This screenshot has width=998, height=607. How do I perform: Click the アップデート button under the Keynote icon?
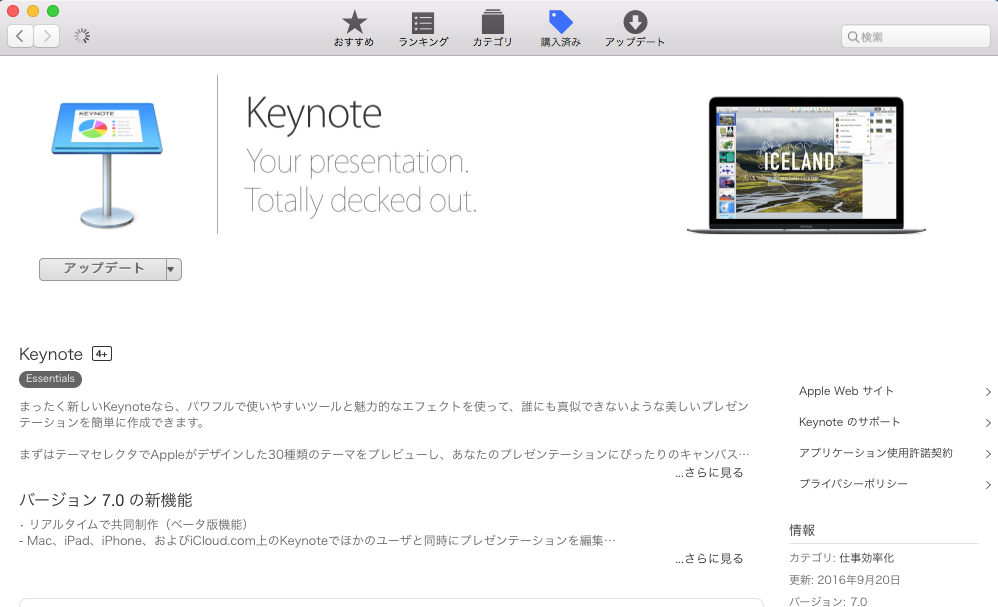(x=102, y=269)
